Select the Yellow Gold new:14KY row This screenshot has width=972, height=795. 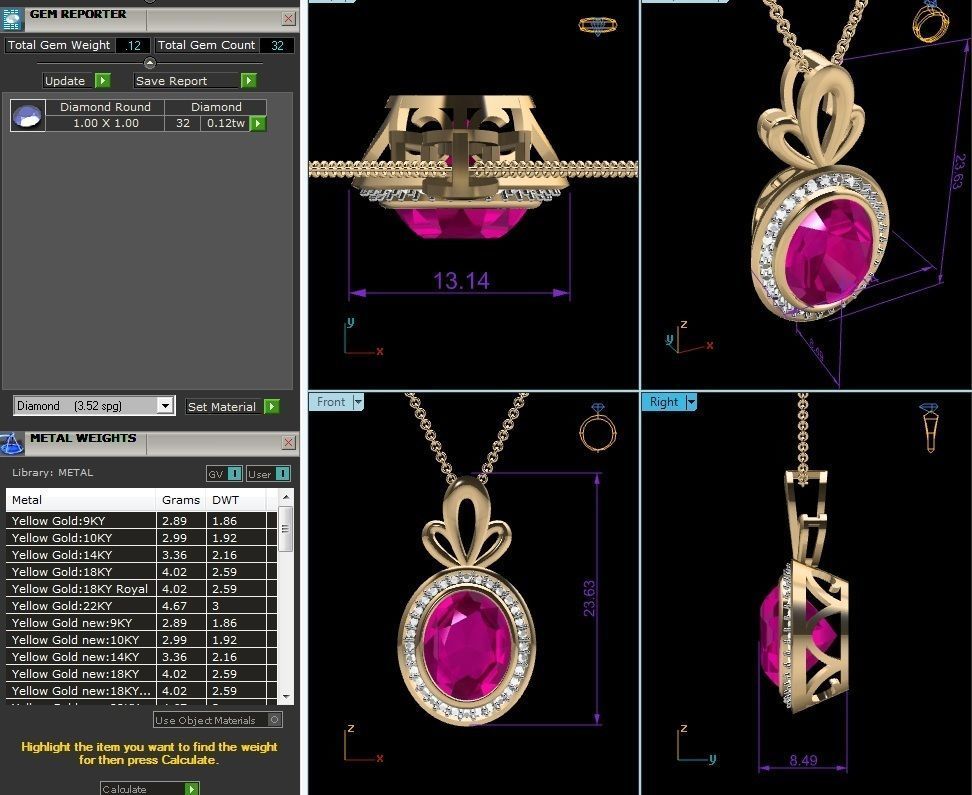(x=141, y=657)
